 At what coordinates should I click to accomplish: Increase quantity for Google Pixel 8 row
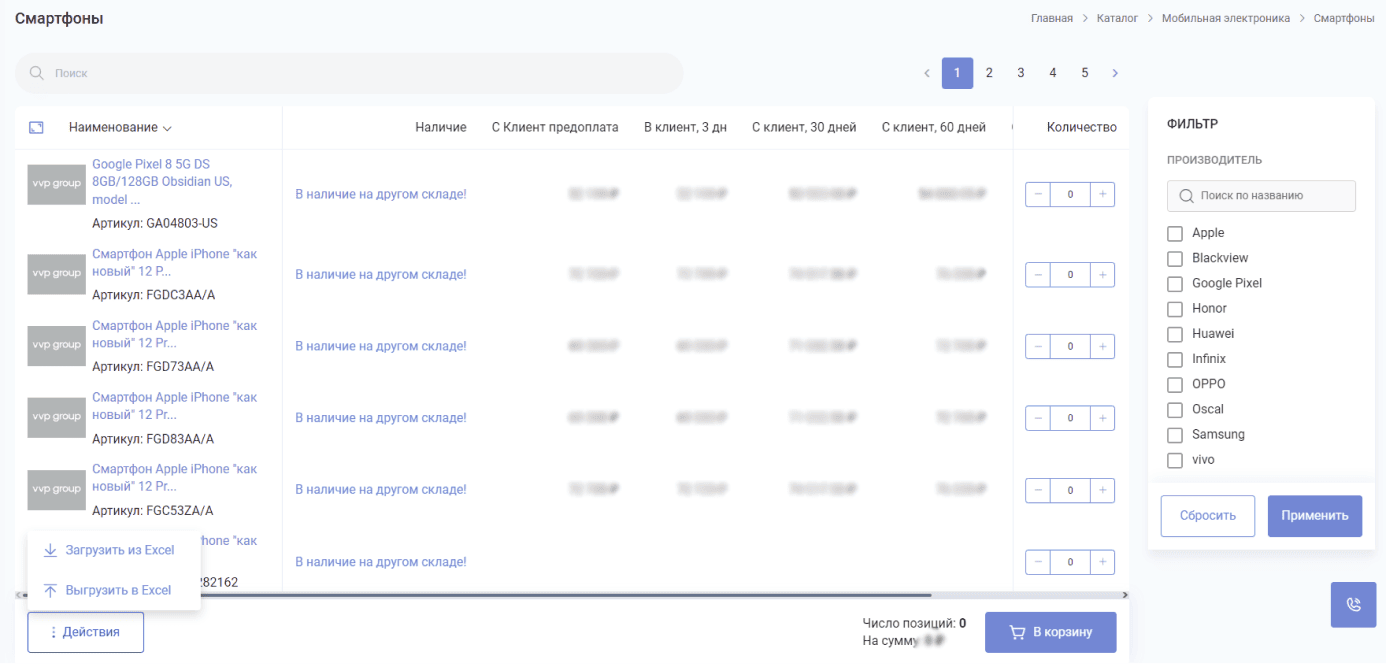click(x=1102, y=195)
